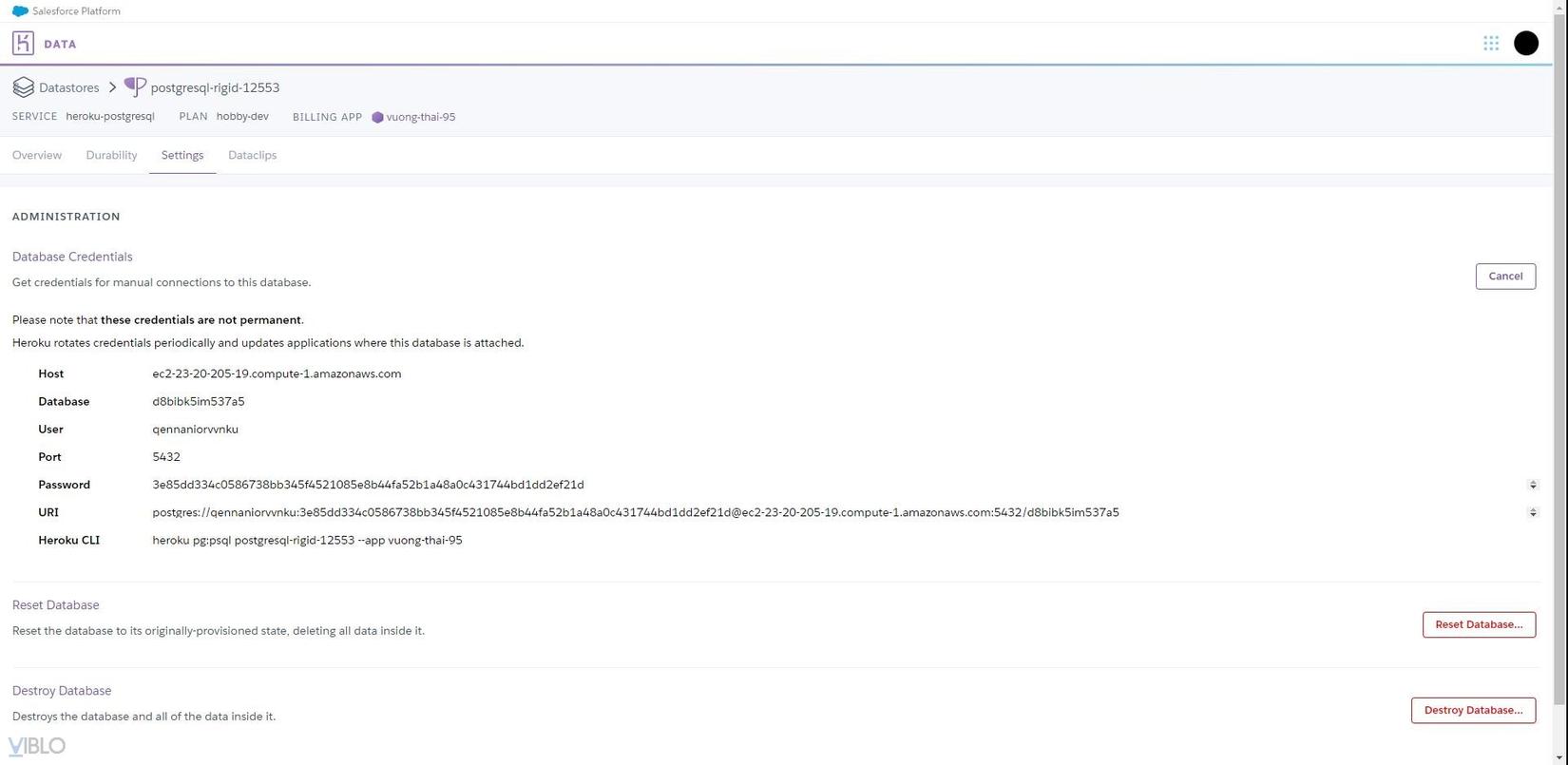Click the hobby-dev plan value
Image resolution: width=1568 pixels, height=765 pixels.
pyautogui.click(x=242, y=116)
